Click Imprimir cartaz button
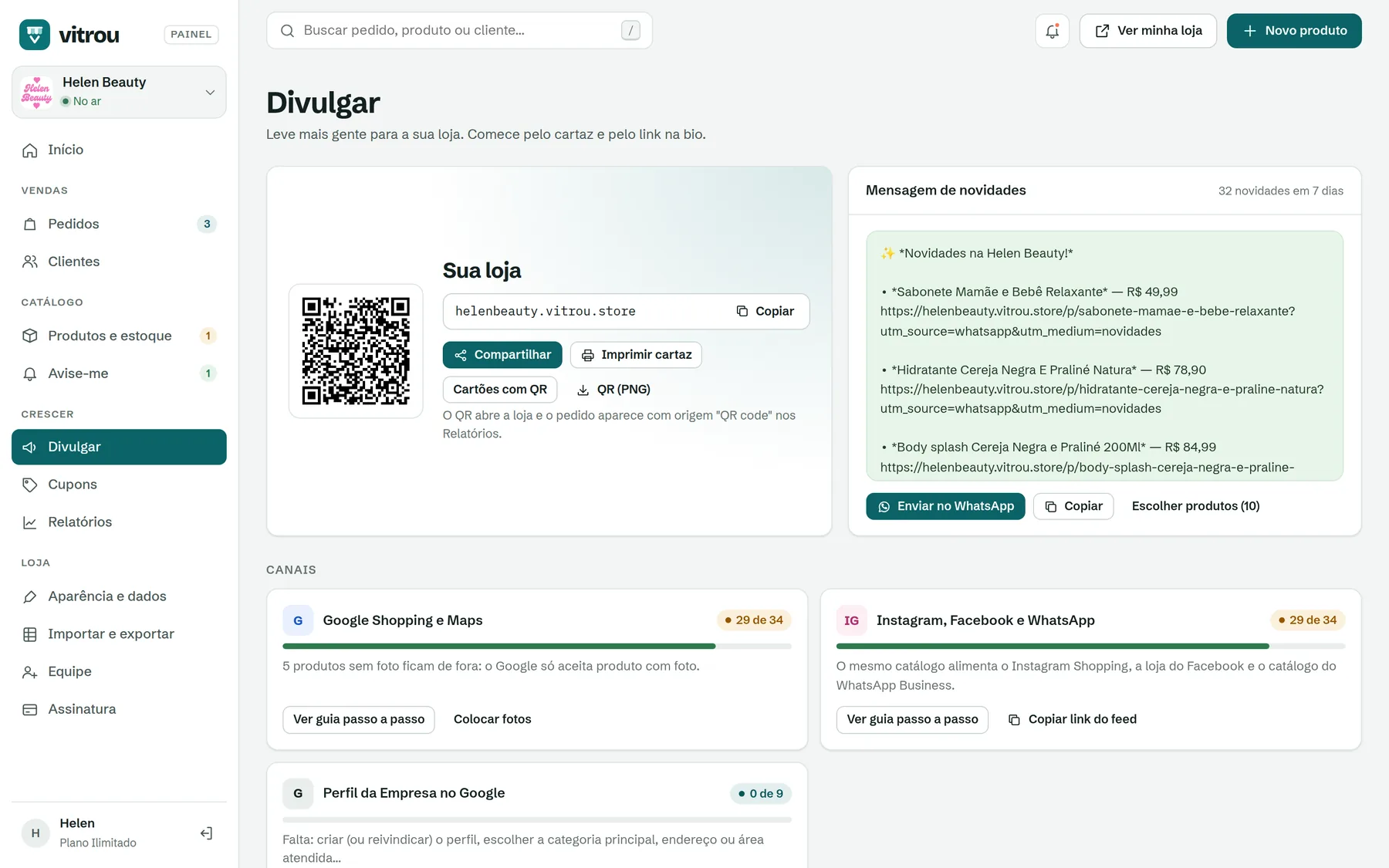Image resolution: width=1389 pixels, height=868 pixels. point(636,355)
